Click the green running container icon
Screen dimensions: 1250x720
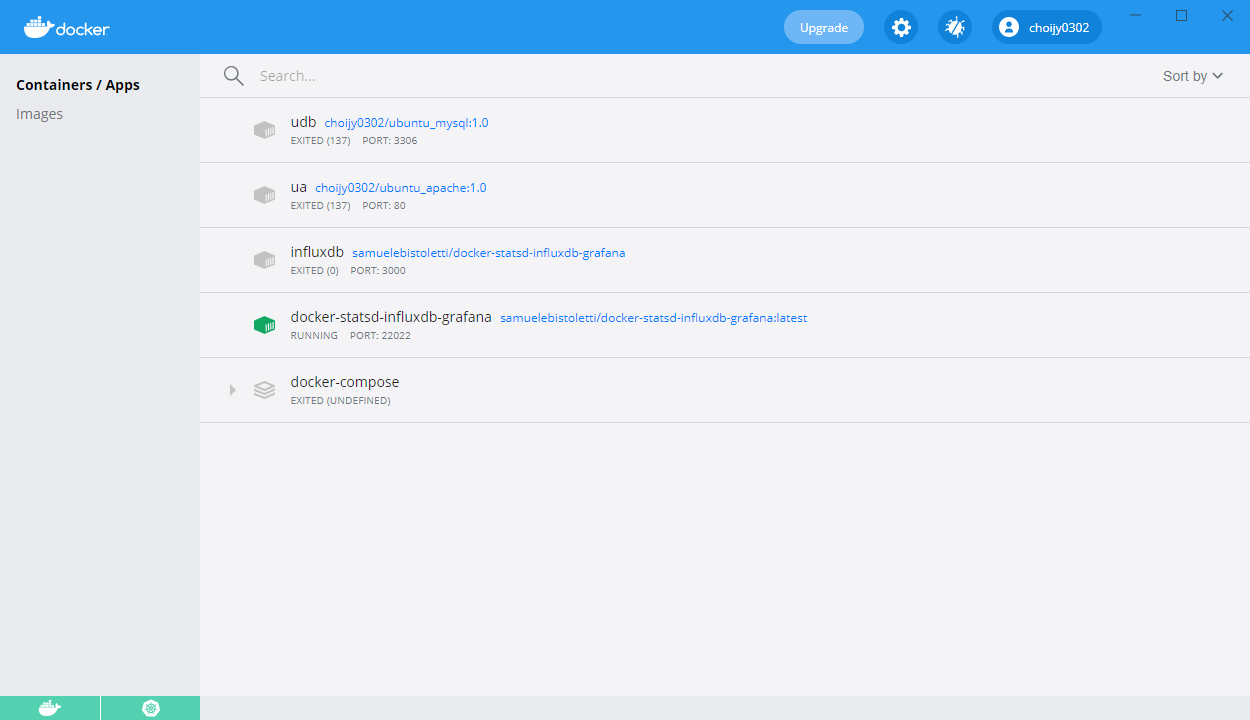coord(264,325)
